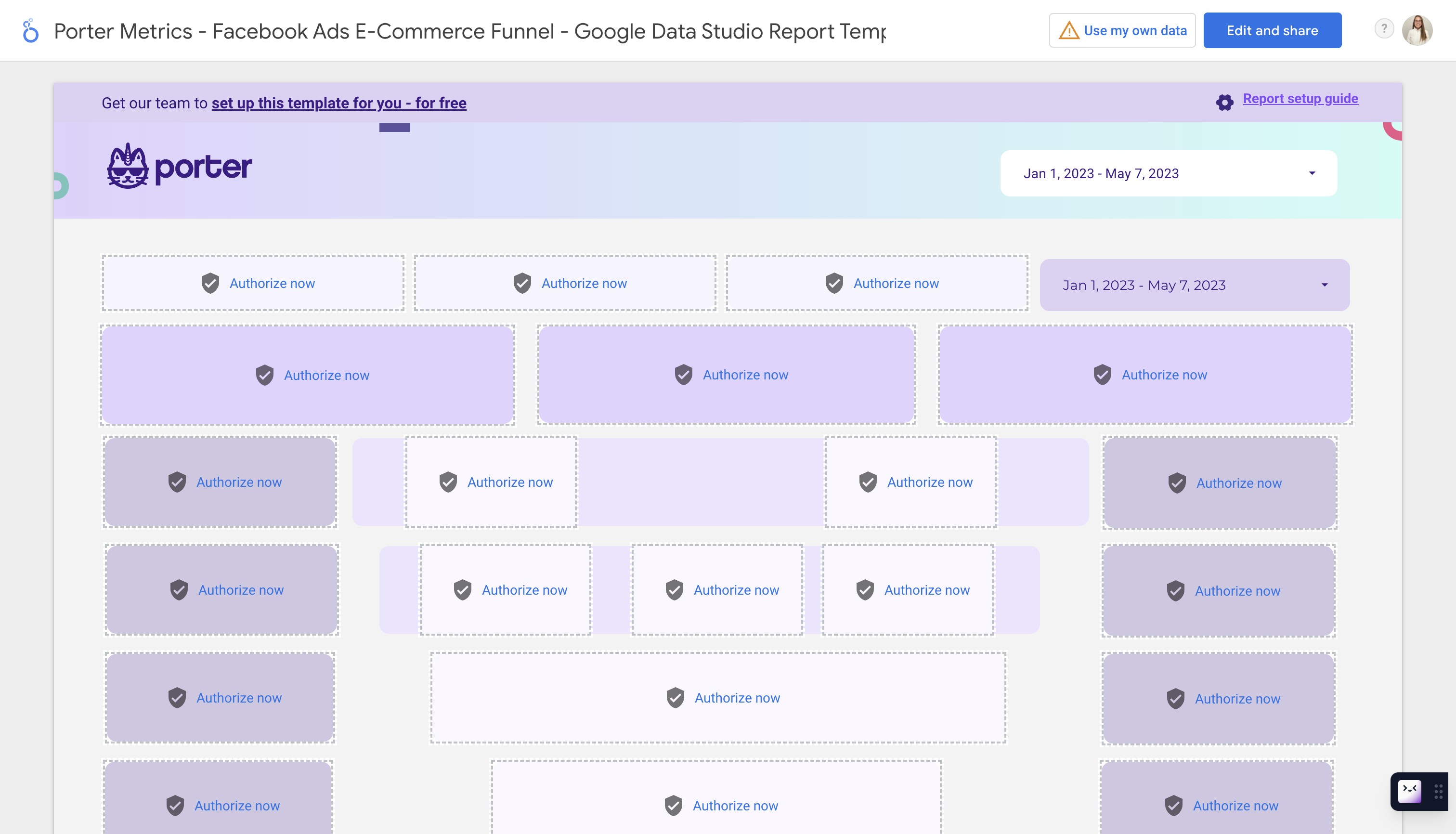This screenshot has width=1456, height=834.
Task: Open the header date range Jan 1 - May 7 dropdown
Action: 1169,173
